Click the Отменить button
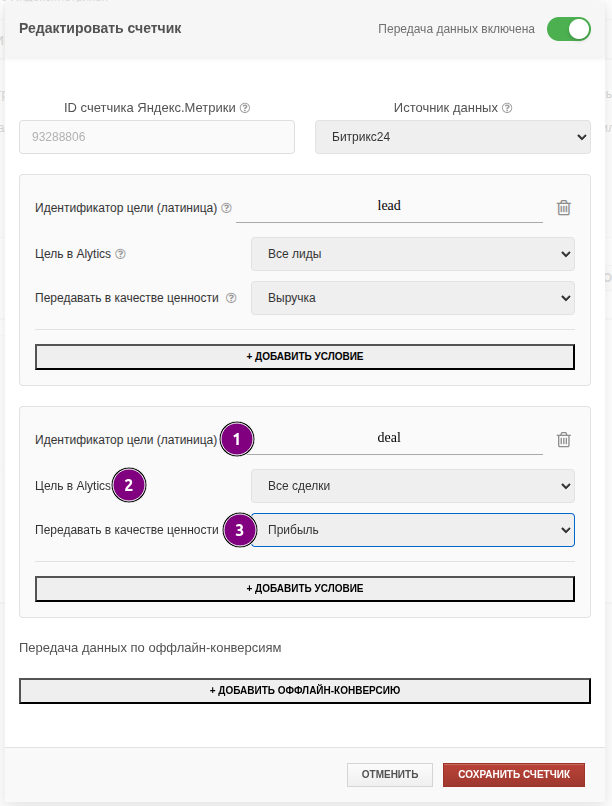This screenshot has height=806, width=612. coord(390,775)
